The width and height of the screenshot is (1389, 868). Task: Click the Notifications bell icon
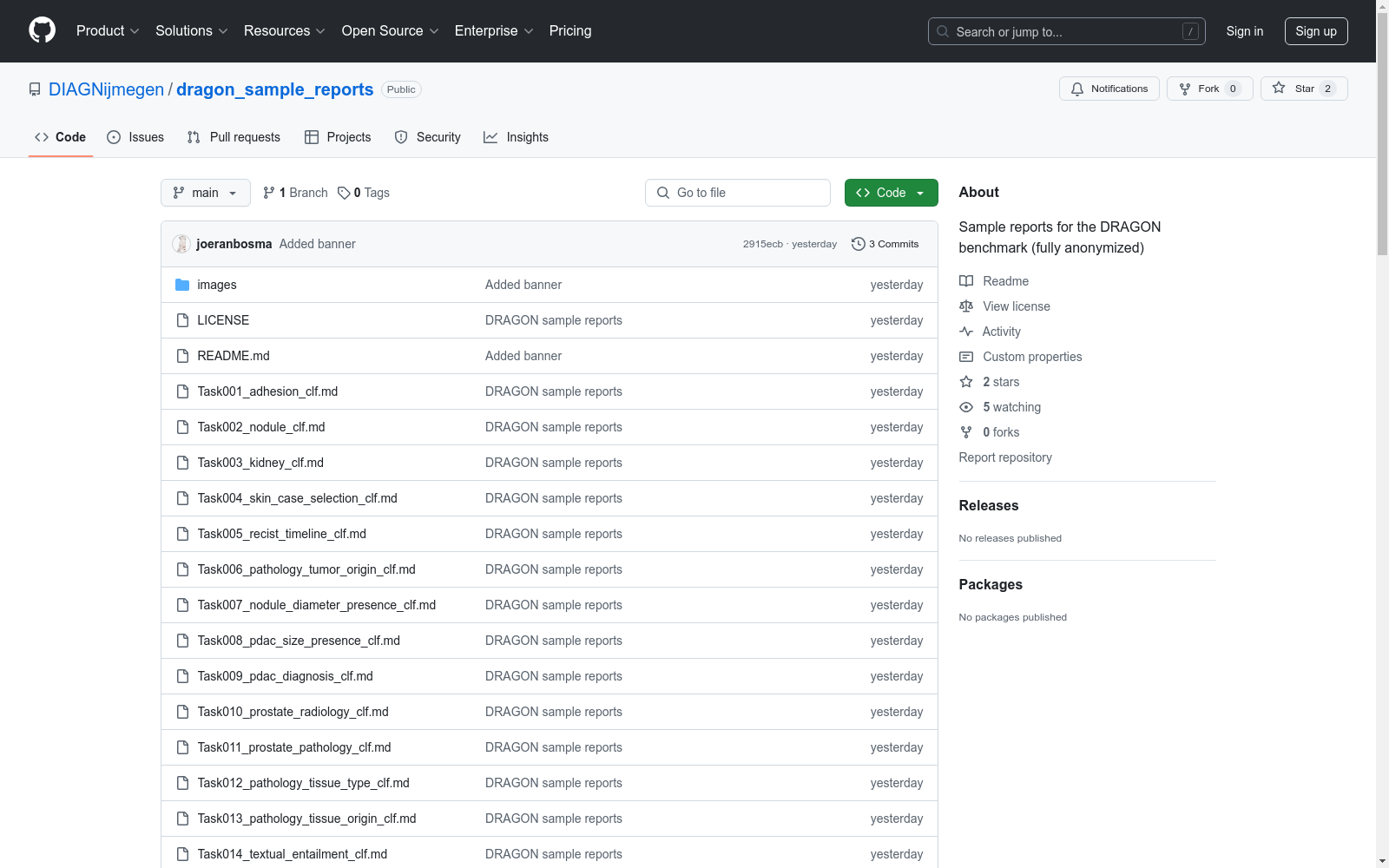pos(1077,89)
